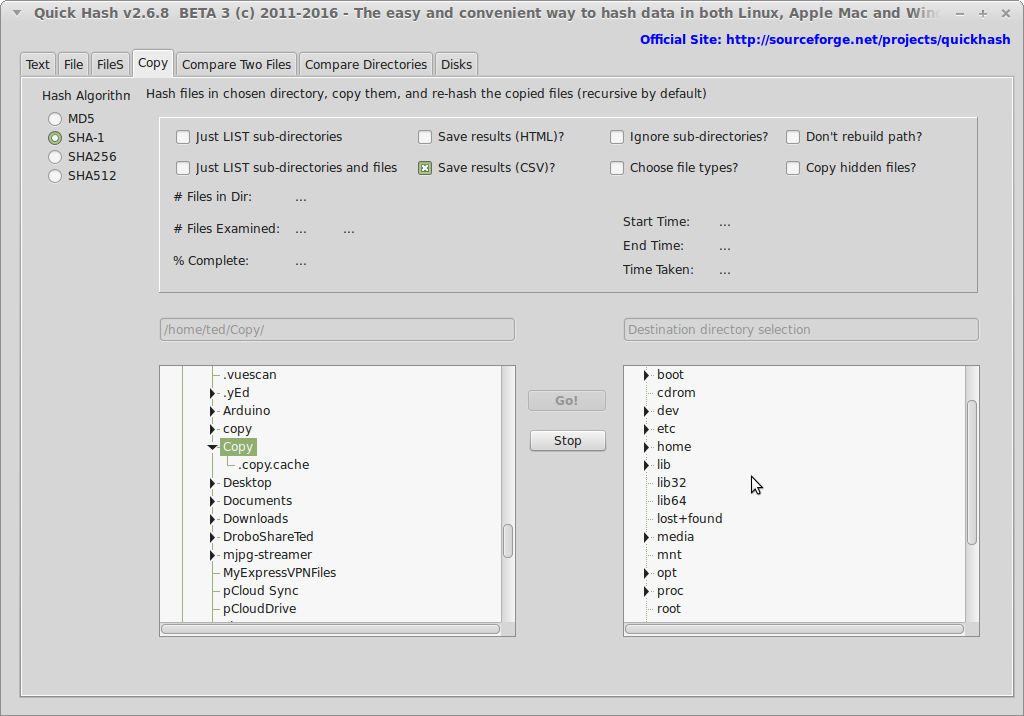Expand the Documents folder node
The image size is (1024, 716).
point(212,501)
